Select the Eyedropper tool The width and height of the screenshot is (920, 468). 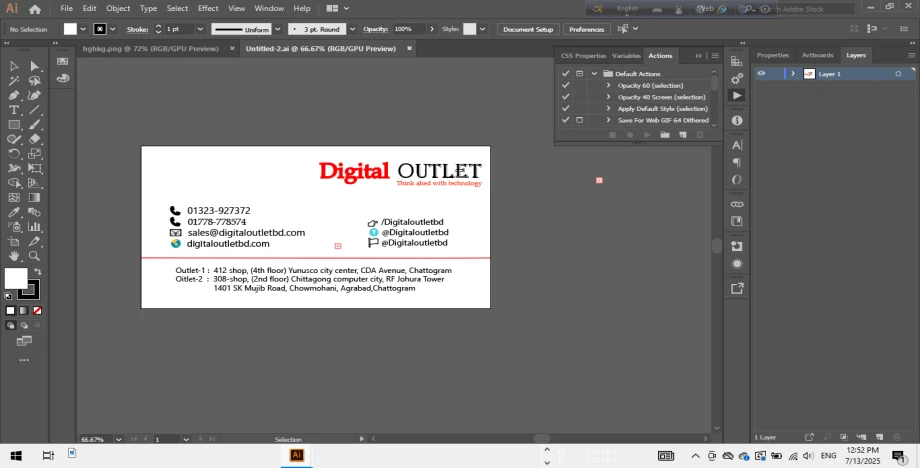(x=14, y=213)
